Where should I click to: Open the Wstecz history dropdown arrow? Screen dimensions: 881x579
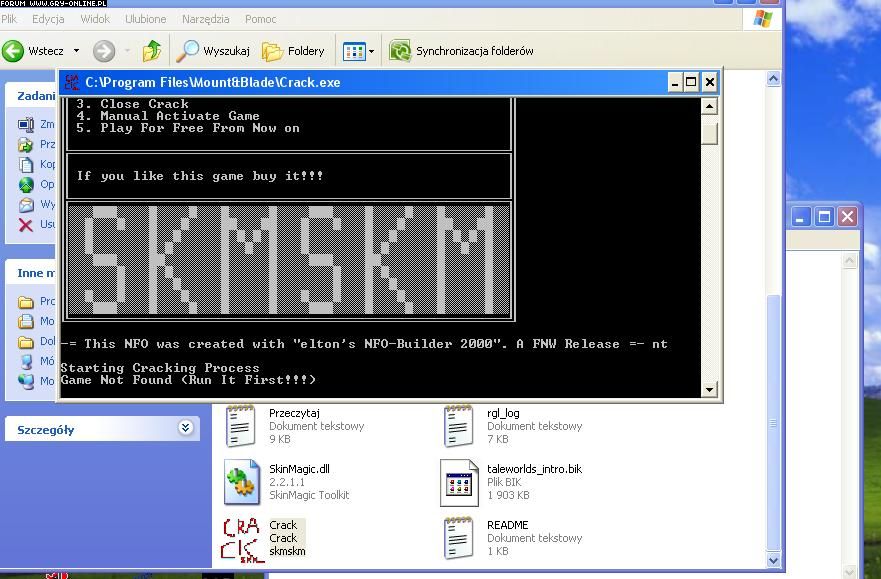(76, 51)
